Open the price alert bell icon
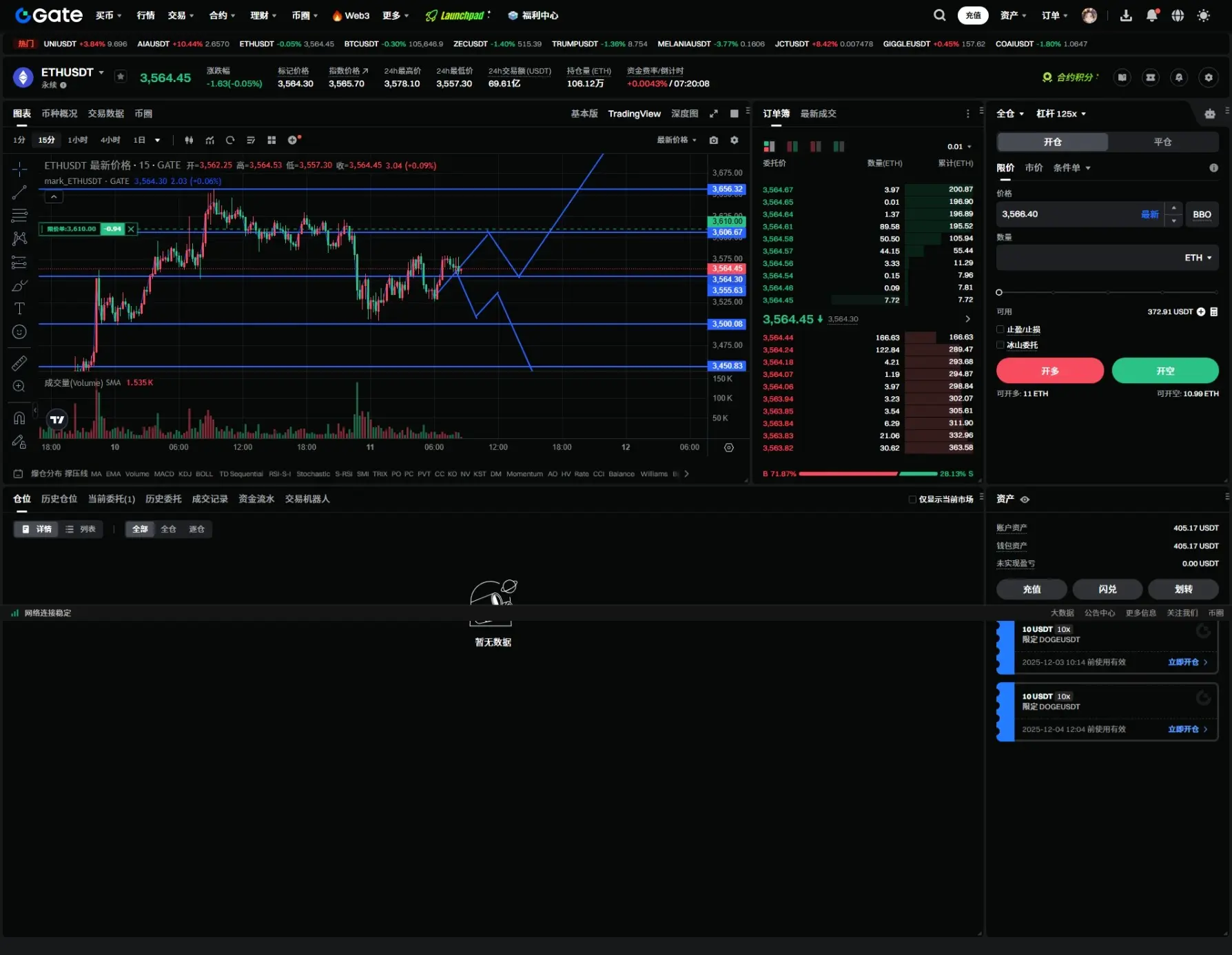Image resolution: width=1232 pixels, height=955 pixels. click(x=1179, y=77)
